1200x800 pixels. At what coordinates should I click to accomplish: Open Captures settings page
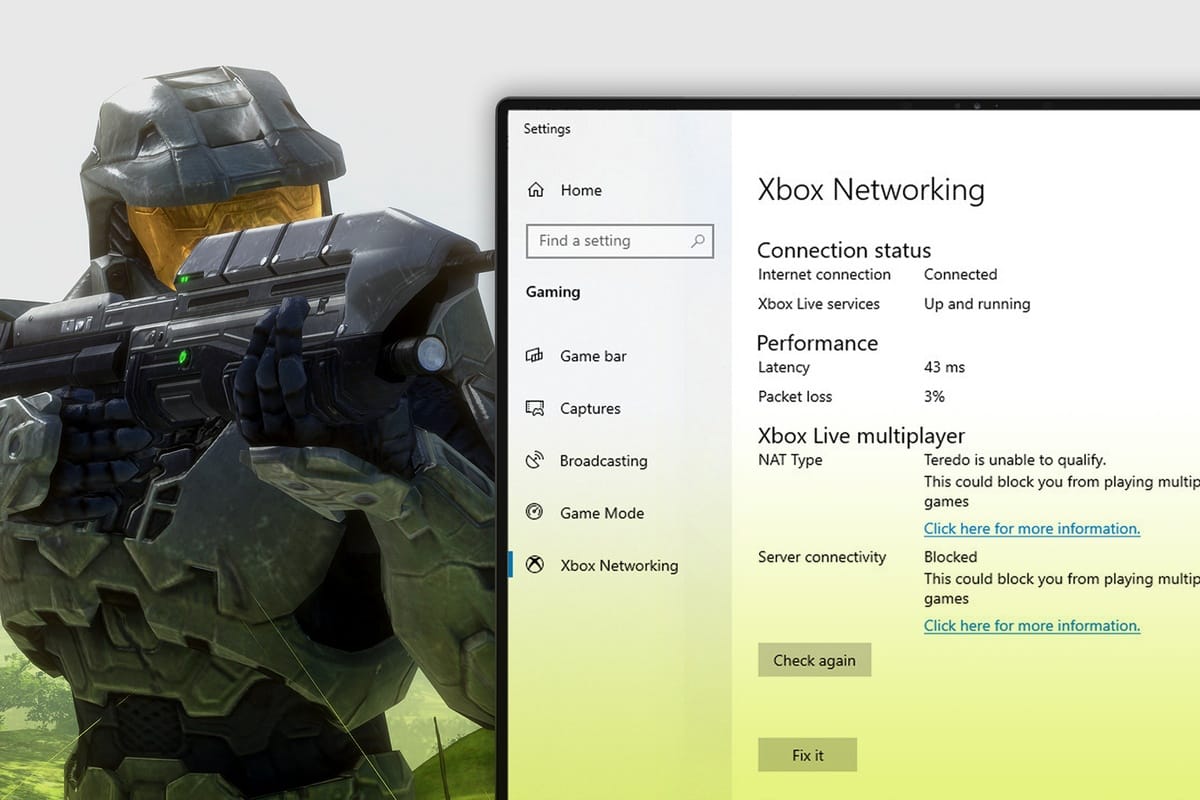click(589, 408)
